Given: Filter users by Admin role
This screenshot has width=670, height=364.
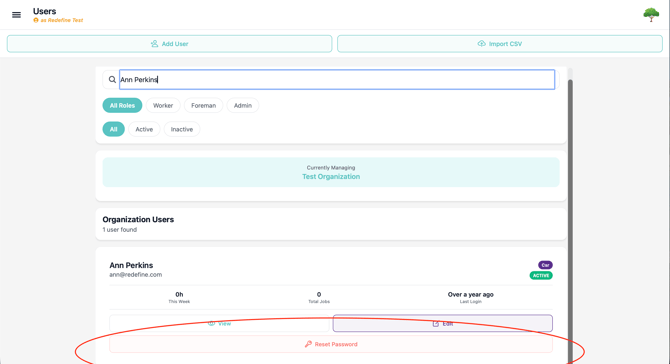Looking at the screenshot, I should tap(243, 106).
